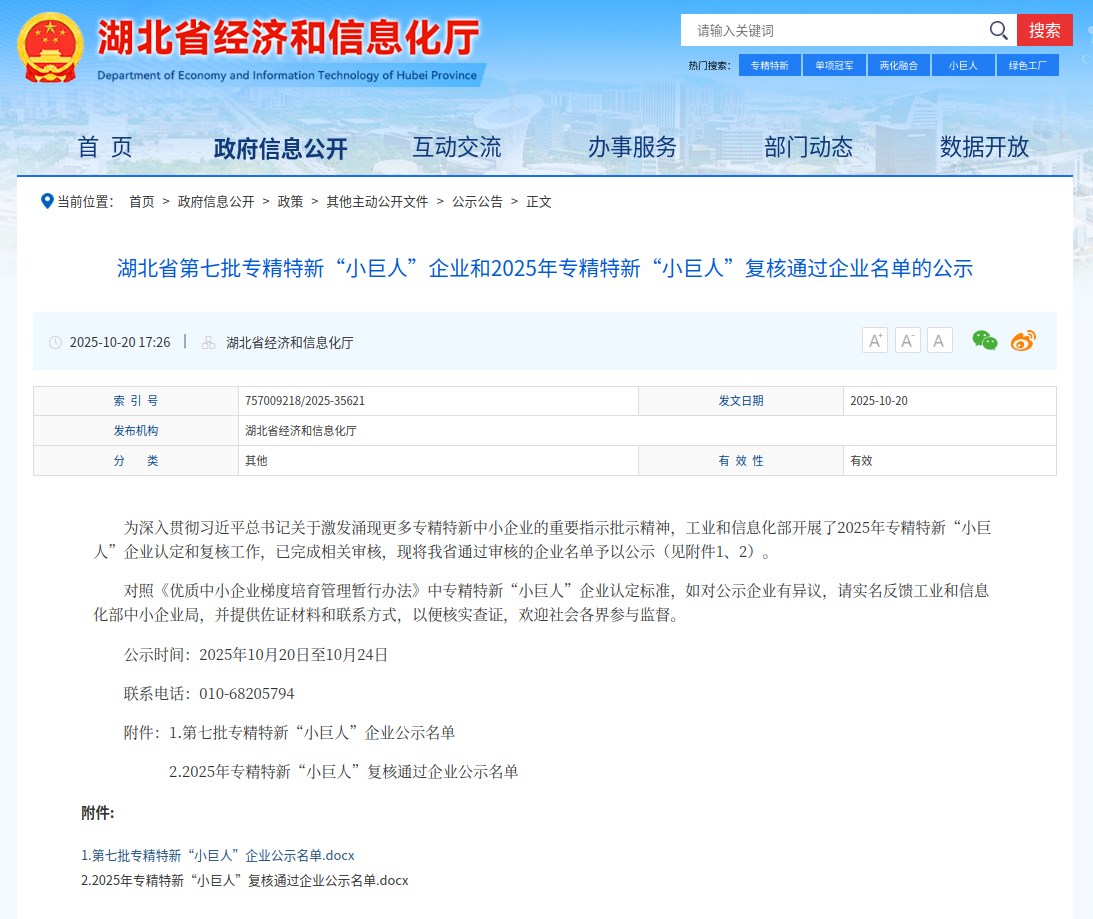This screenshot has width=1093, height=919.
Task: Open the 首页 main navigation tab
Action: click(105, 147)
